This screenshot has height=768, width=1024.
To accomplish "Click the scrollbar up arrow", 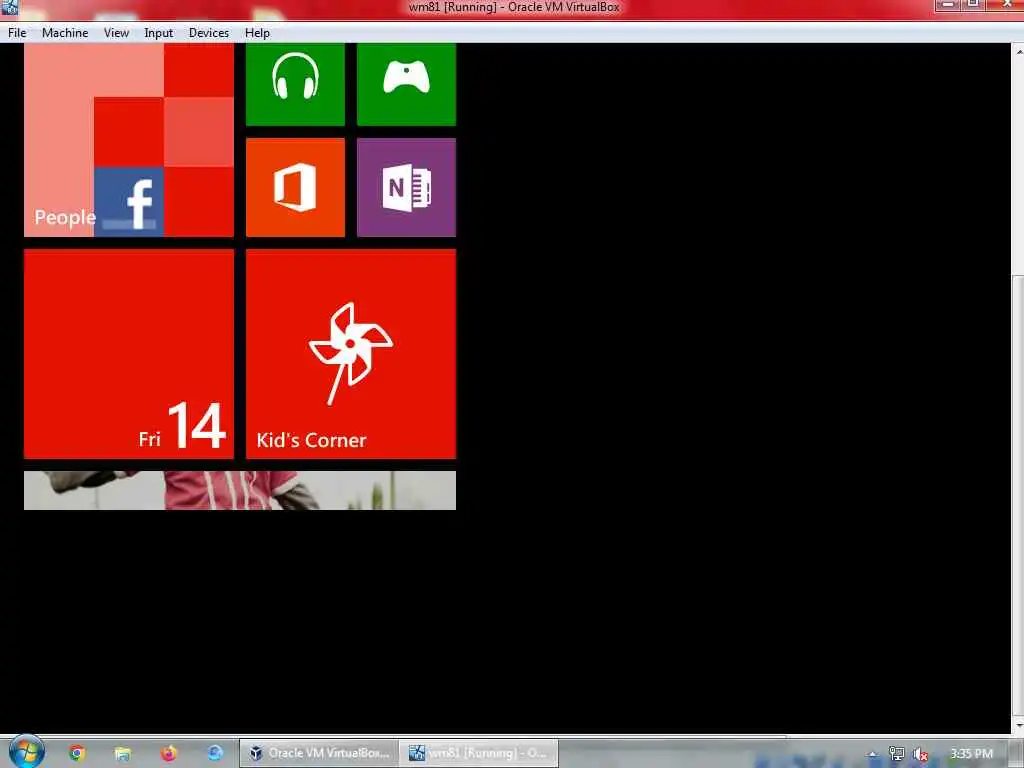I will pos(1019,51).
